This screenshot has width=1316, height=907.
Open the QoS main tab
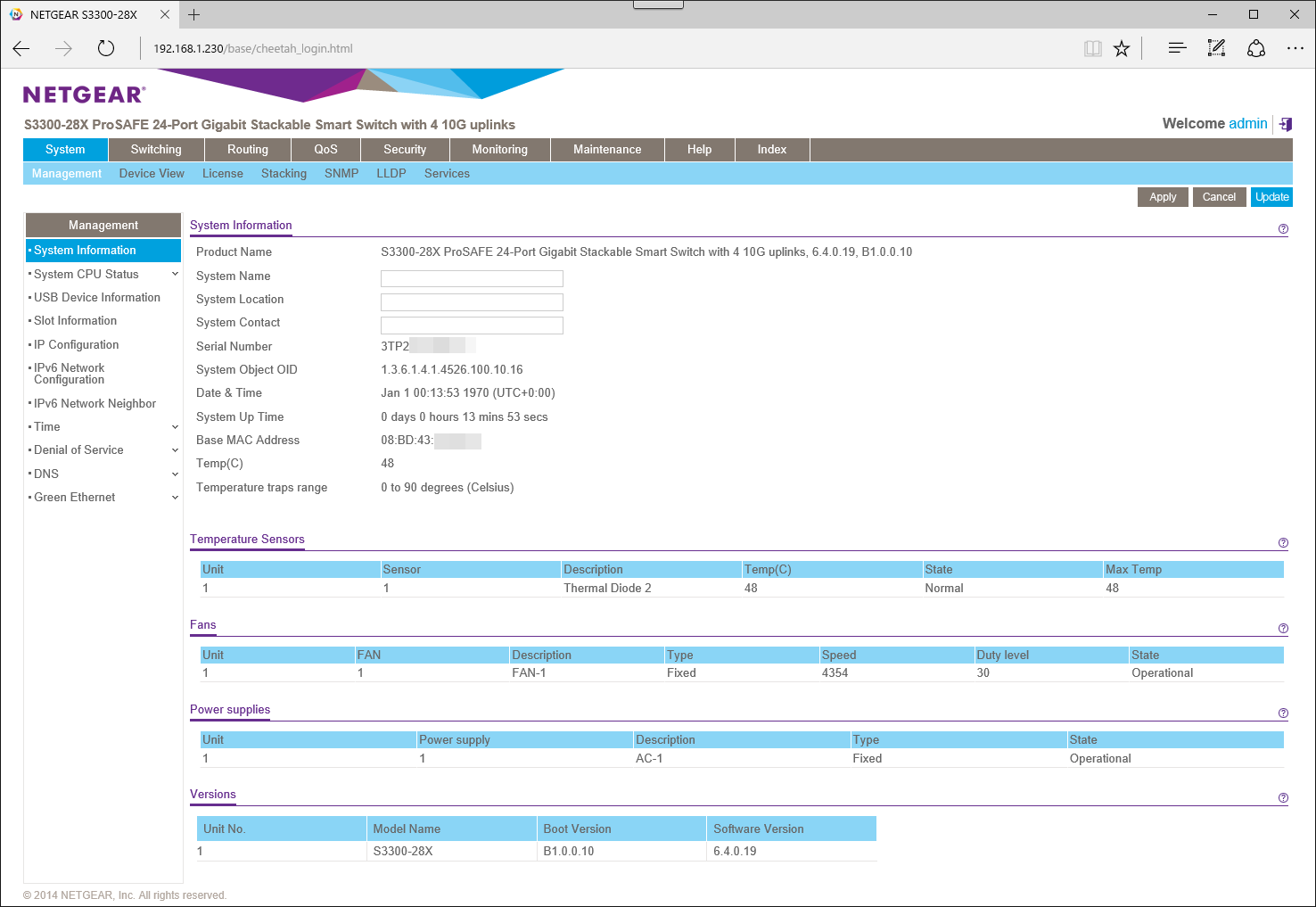(x=326, y=150)
